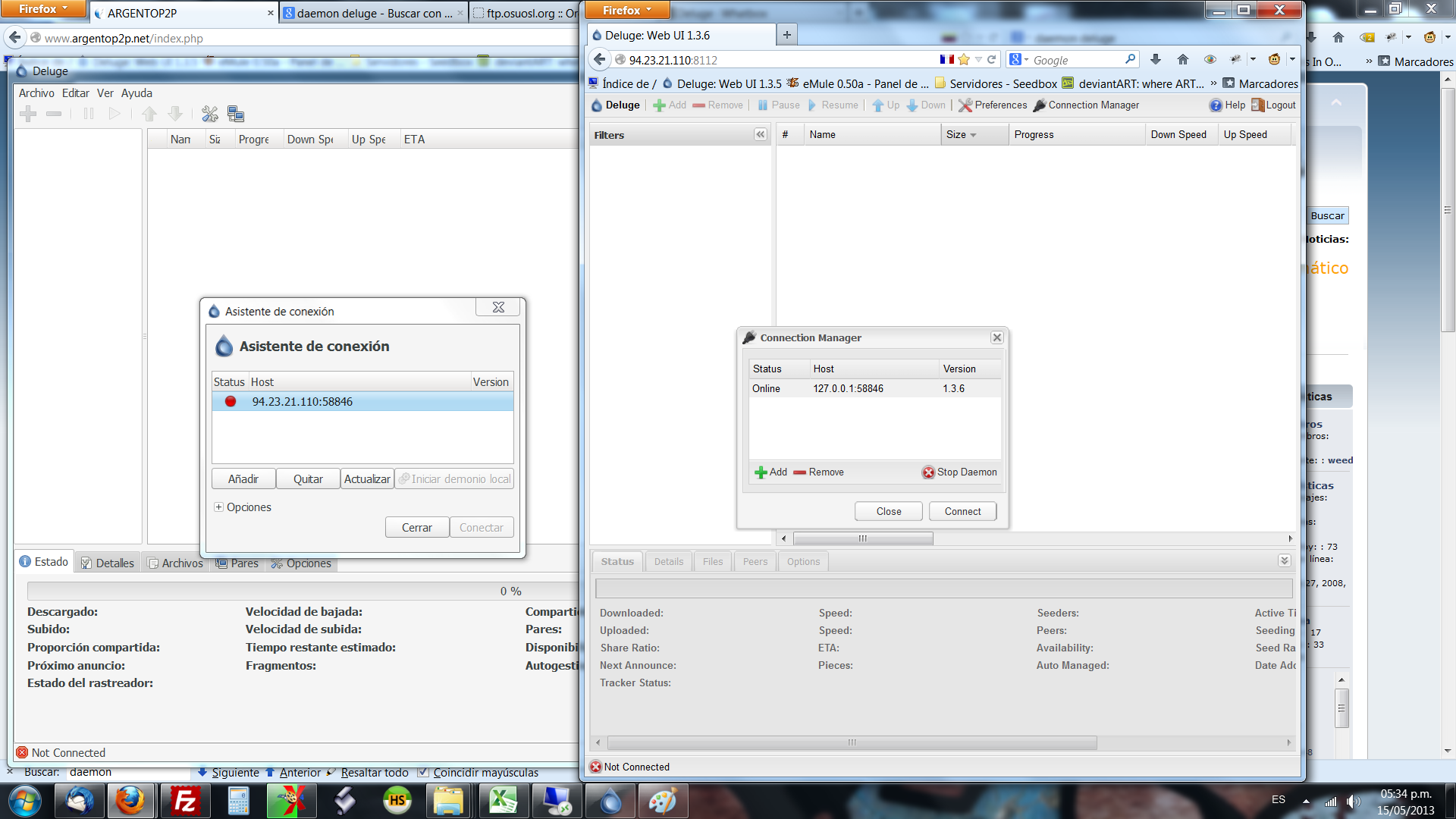The image size is (1456, 819).
Task: Click Help in the Web UI toolbar
Action: coord(1227,105)
